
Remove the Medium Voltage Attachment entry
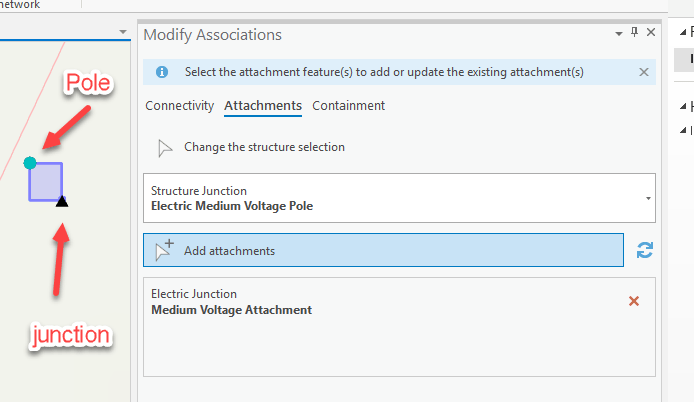click(x=634, y=301)
